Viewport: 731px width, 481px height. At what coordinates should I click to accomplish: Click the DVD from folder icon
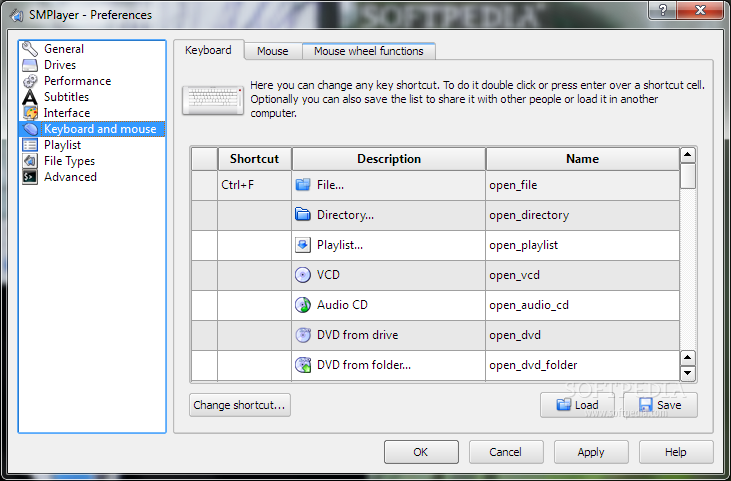click(x=303, y=364)
